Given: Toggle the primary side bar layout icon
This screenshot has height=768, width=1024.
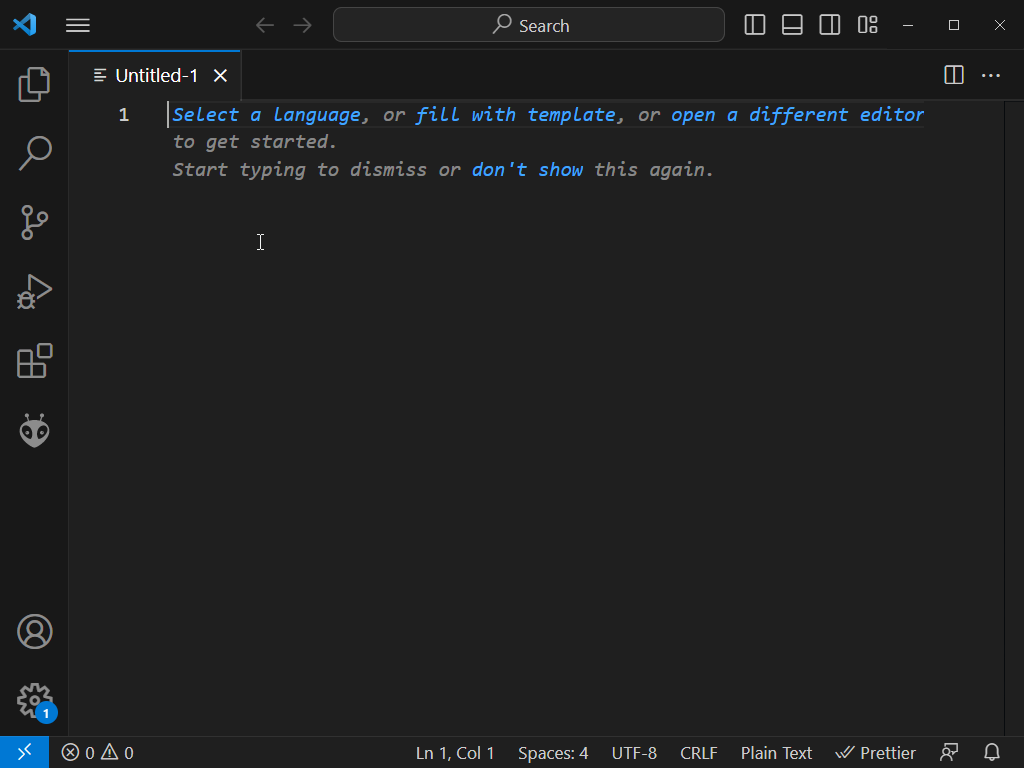Looking at the screenshot, I should tap(754, 25).
